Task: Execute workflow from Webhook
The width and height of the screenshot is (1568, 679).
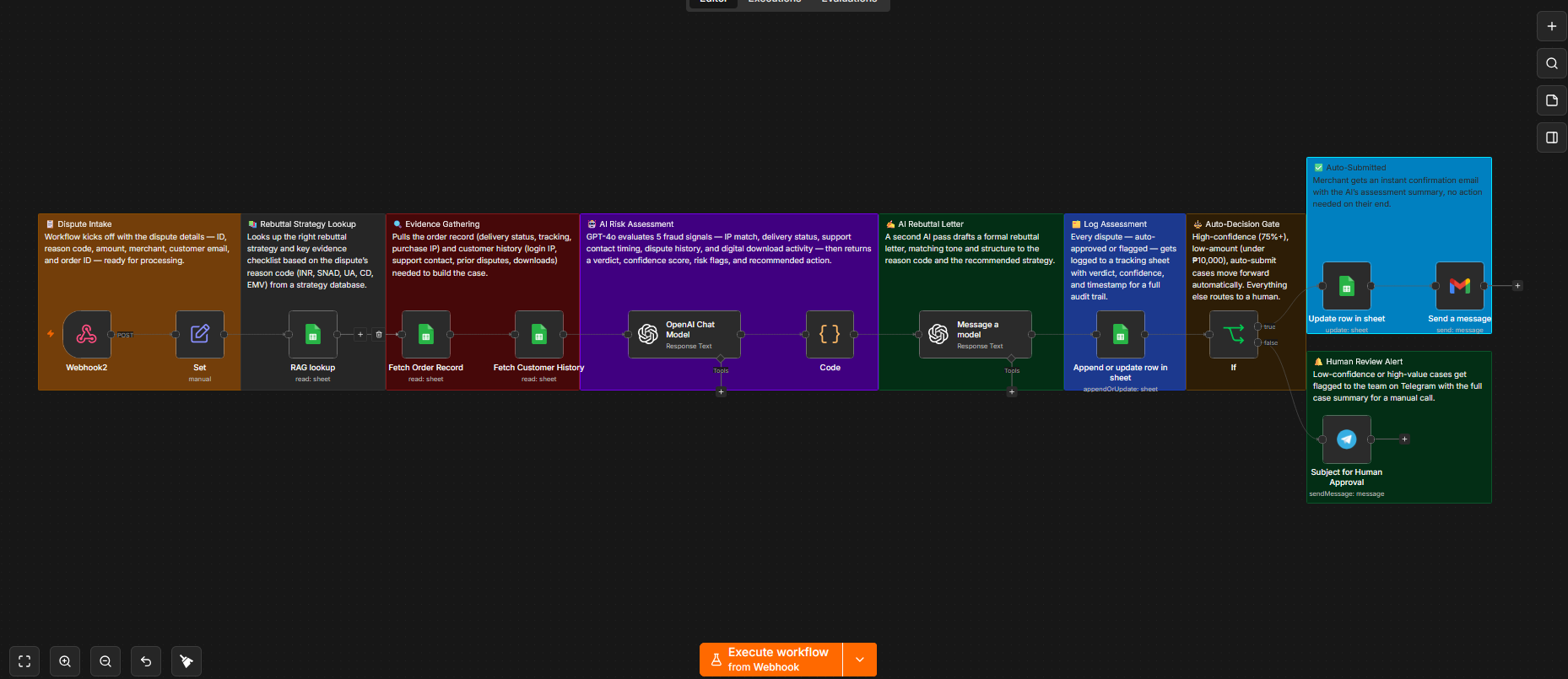Action: [771, 660]
